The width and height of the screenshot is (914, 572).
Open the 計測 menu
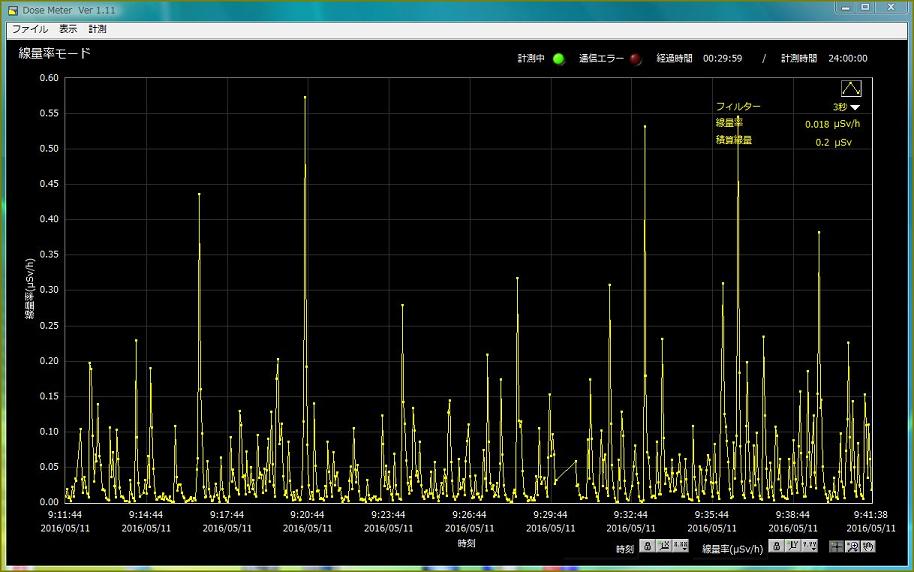tap(97, 30)
